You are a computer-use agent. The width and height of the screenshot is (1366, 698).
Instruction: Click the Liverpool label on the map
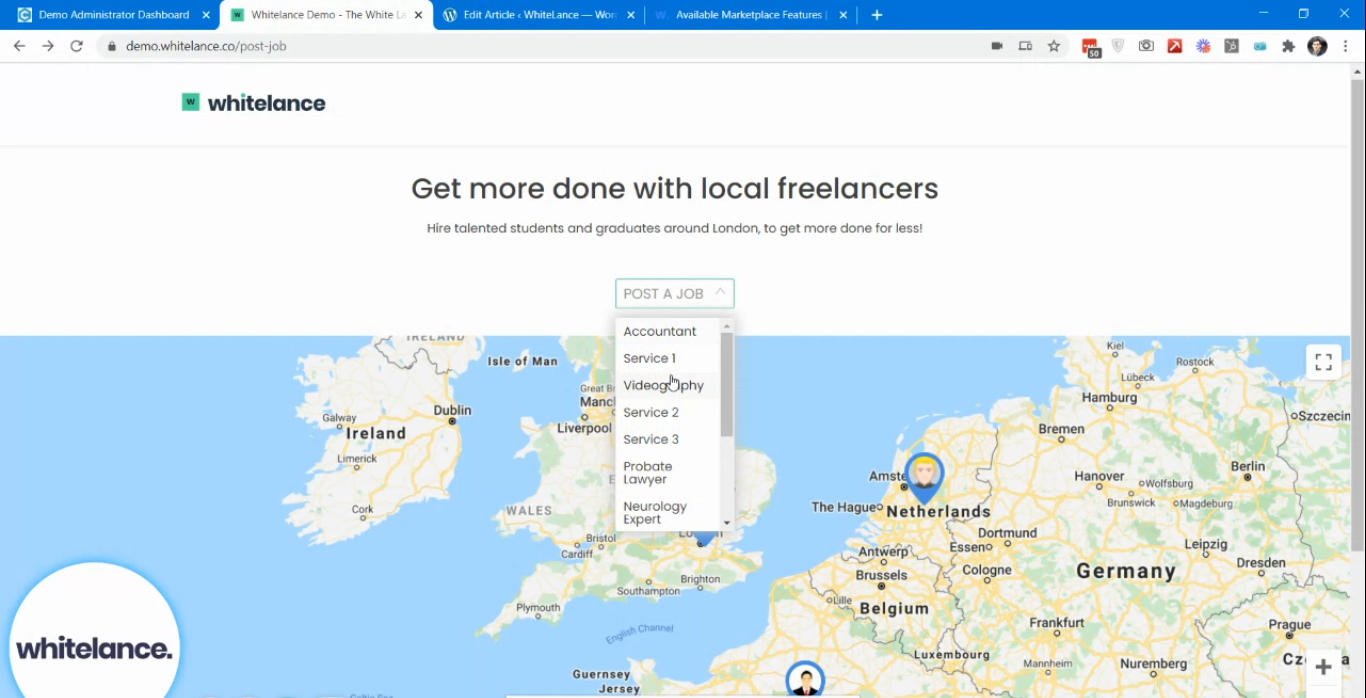coord(584,428)
